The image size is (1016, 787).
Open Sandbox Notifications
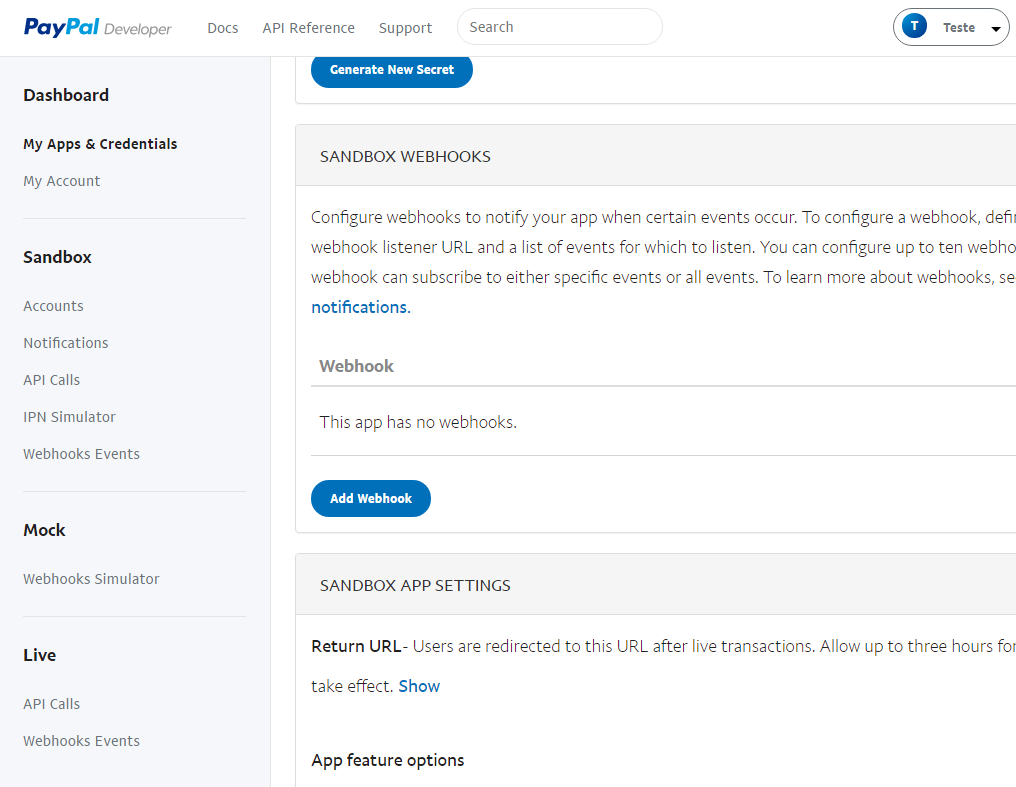[x=66, y=343]
